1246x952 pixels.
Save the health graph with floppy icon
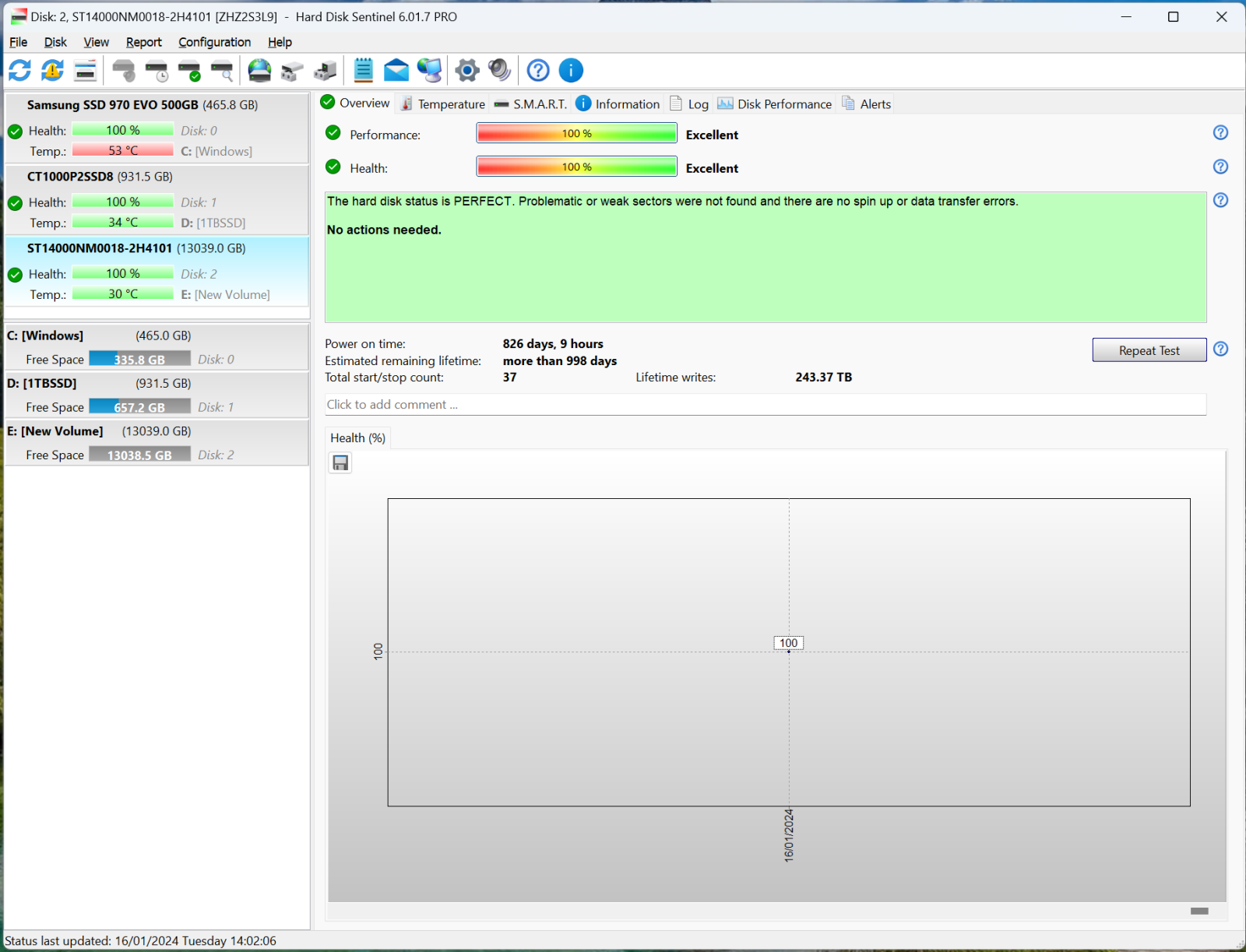point(340,463)
